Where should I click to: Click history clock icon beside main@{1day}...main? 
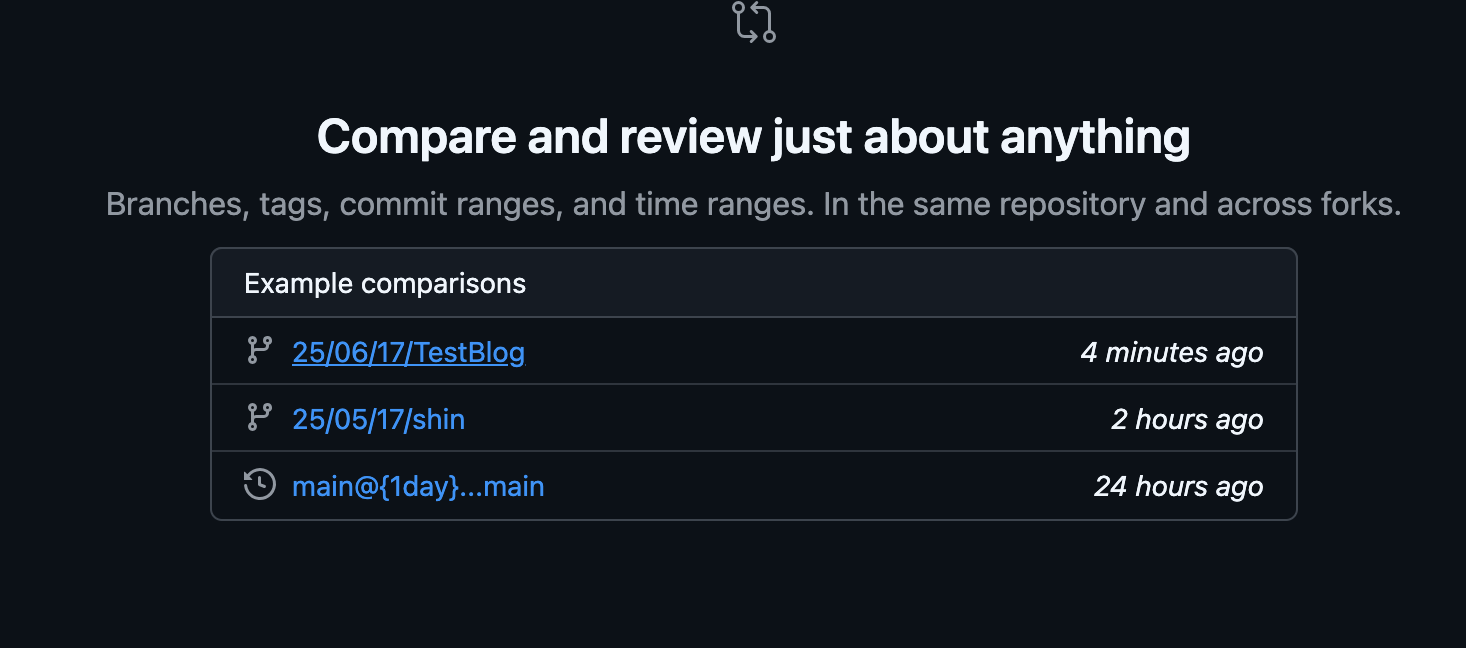[259, 485]
